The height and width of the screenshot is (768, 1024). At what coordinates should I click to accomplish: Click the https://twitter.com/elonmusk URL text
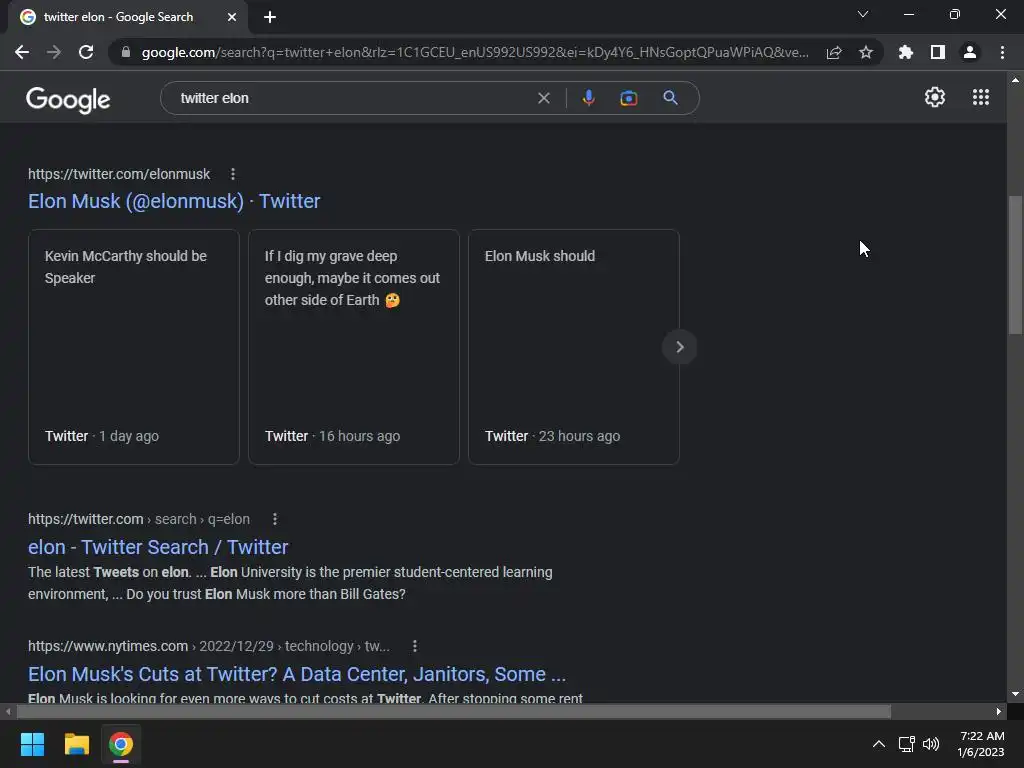pyautogui.click(x=119, y=174)
